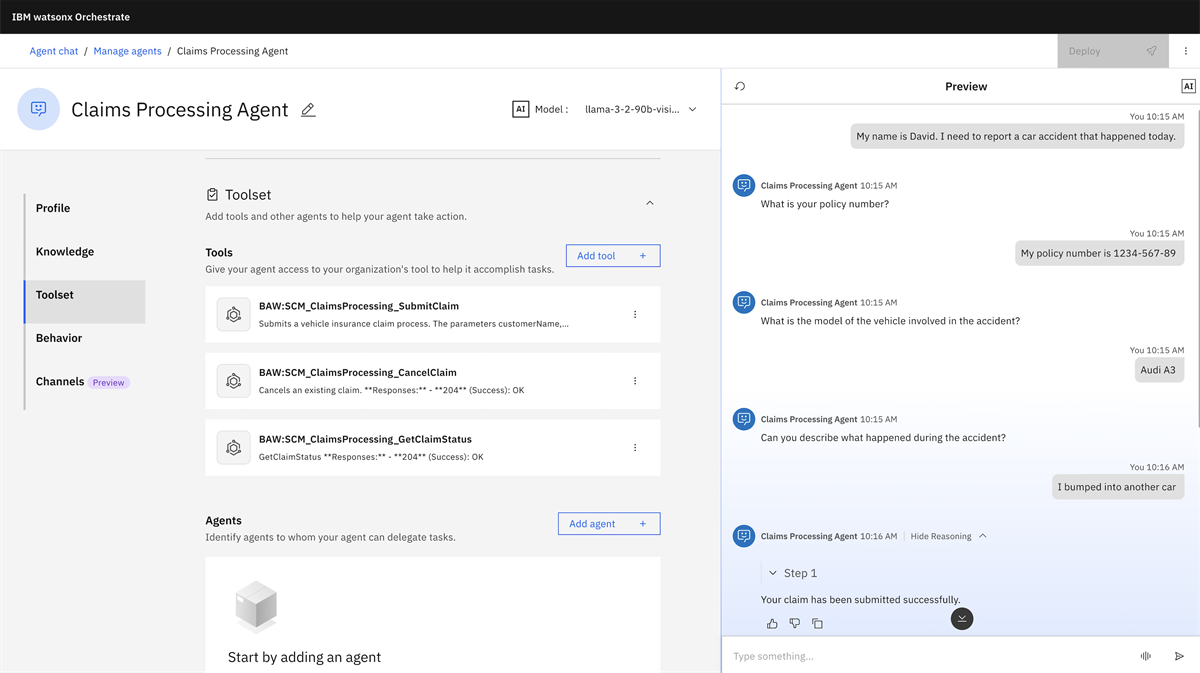Toggle Hide Reasoning on last response

click(x=948, y=537)
